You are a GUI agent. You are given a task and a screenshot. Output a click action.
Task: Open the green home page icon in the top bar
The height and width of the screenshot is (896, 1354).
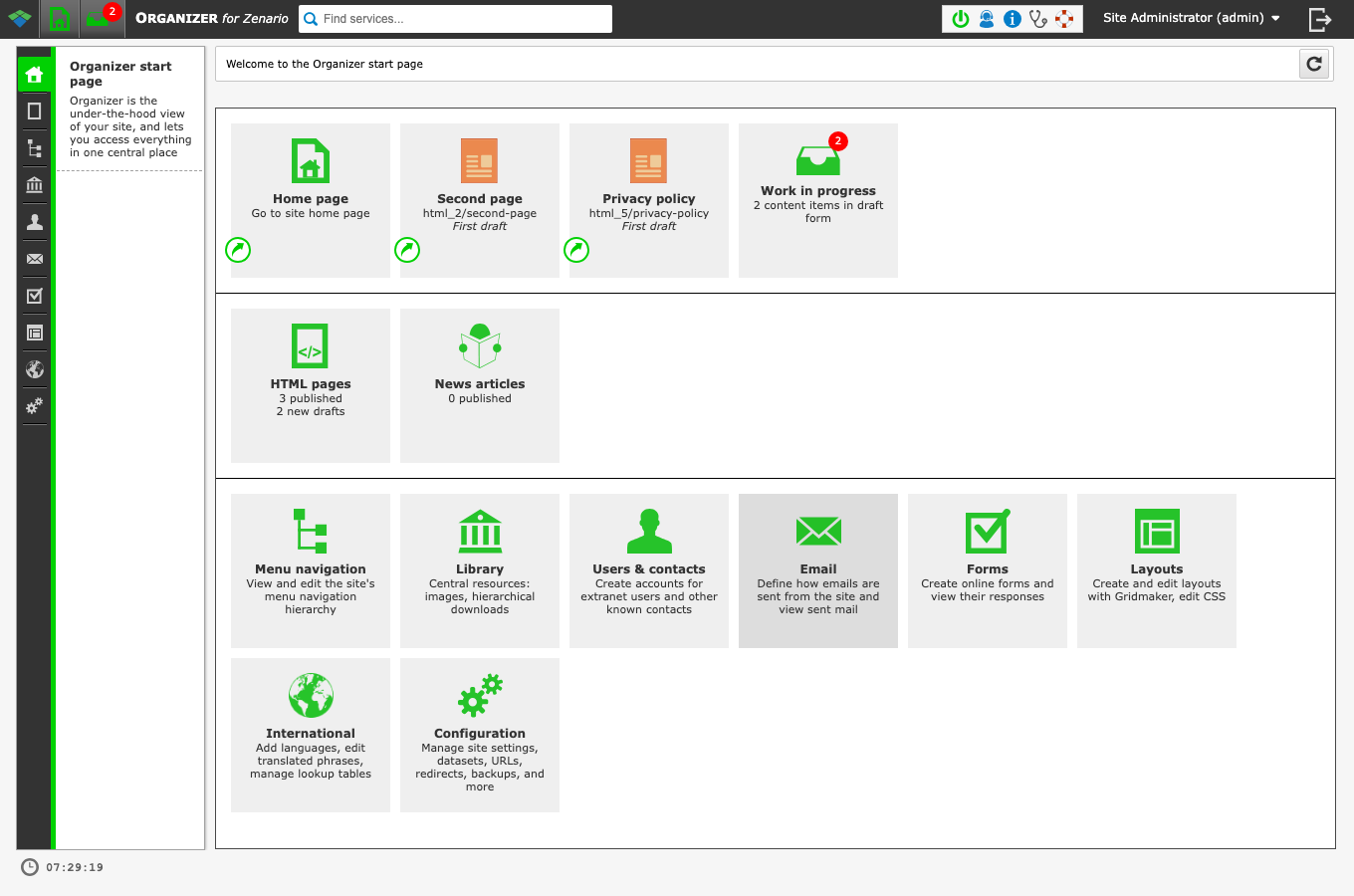pyautogui.click(x=60, y=19)
